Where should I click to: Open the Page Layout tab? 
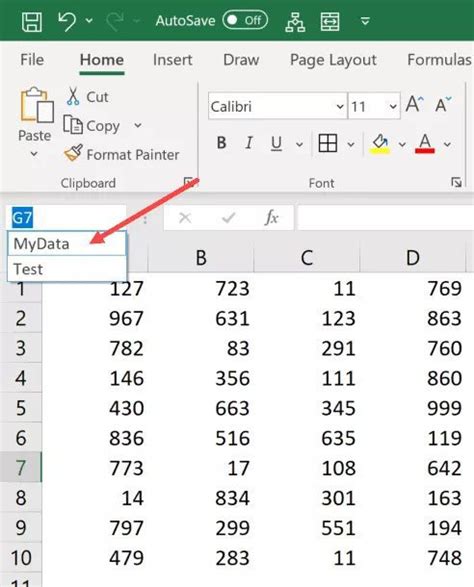(x=333, y=61)
